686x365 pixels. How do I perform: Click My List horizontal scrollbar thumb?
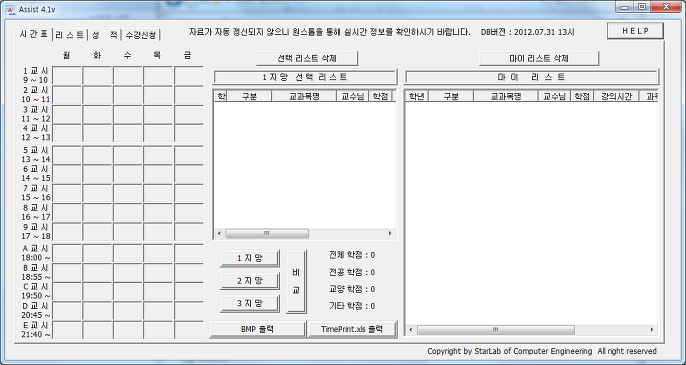click(496, 330)
